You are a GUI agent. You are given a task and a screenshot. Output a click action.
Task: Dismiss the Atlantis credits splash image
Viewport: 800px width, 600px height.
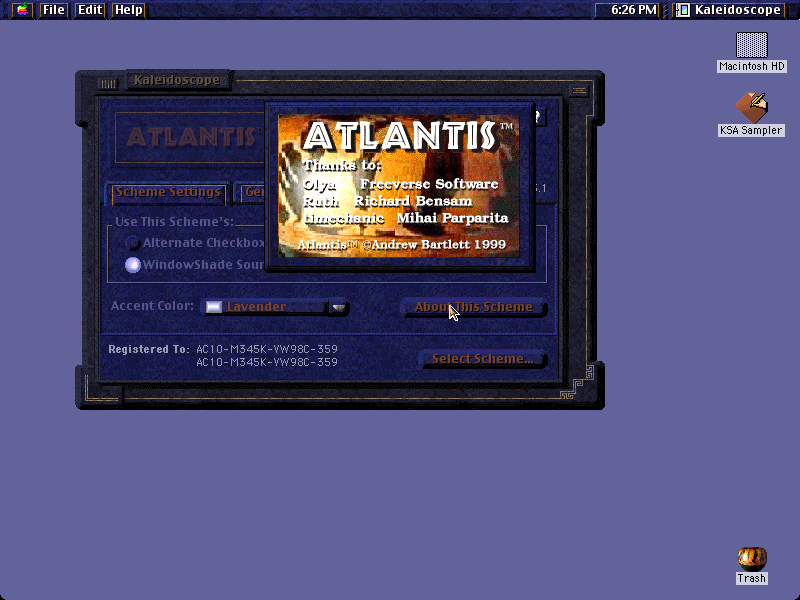tap(398, 186)
